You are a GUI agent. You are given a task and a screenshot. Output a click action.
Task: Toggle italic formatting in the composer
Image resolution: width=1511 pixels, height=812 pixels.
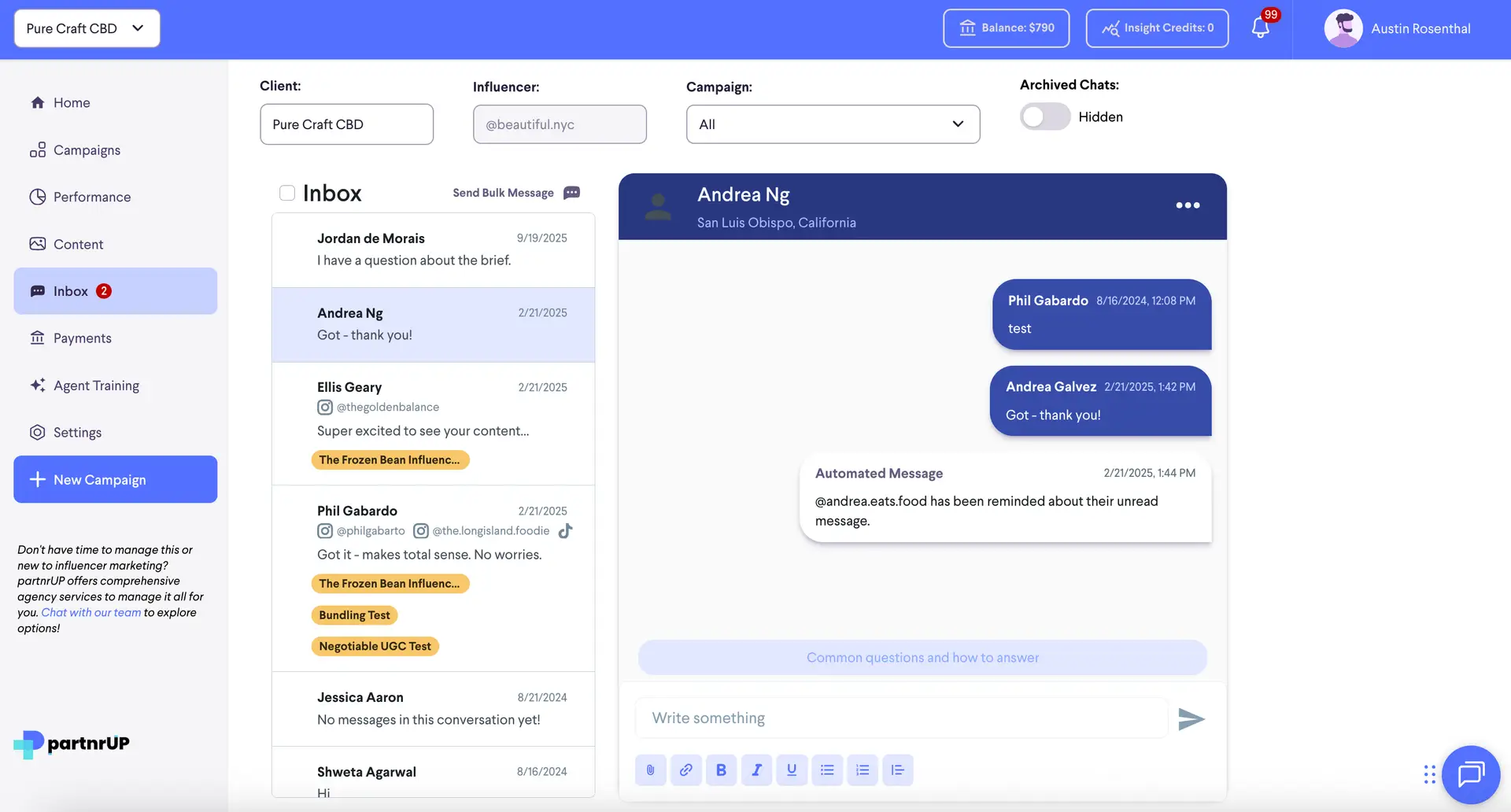756,770
